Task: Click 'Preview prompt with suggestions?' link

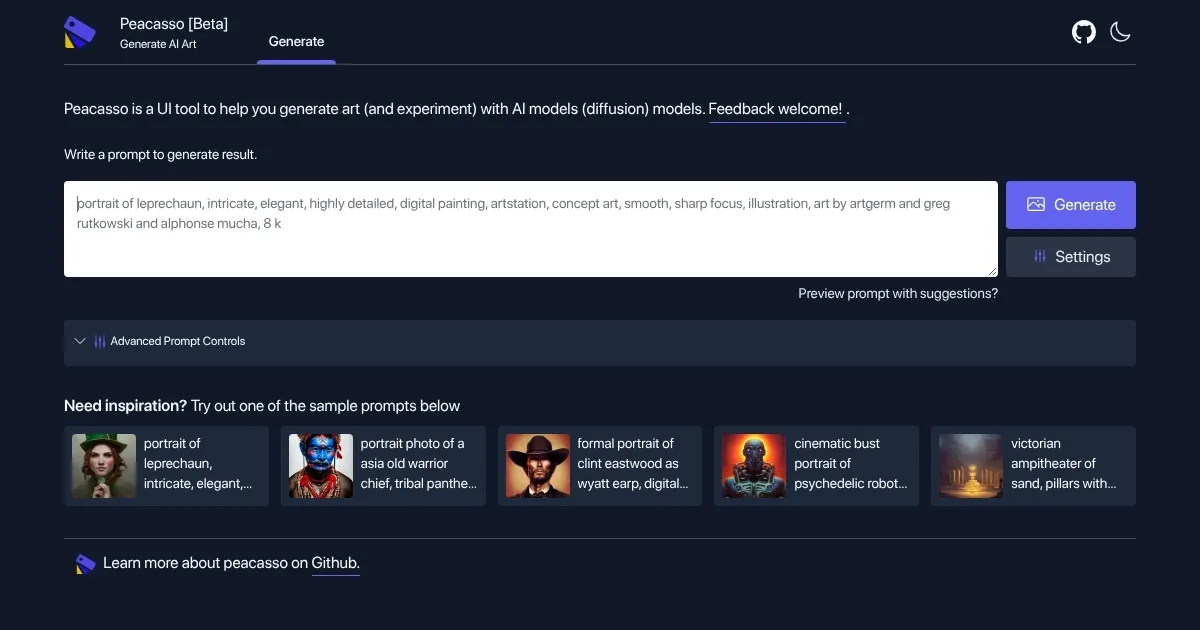Action: click(898, 293)
